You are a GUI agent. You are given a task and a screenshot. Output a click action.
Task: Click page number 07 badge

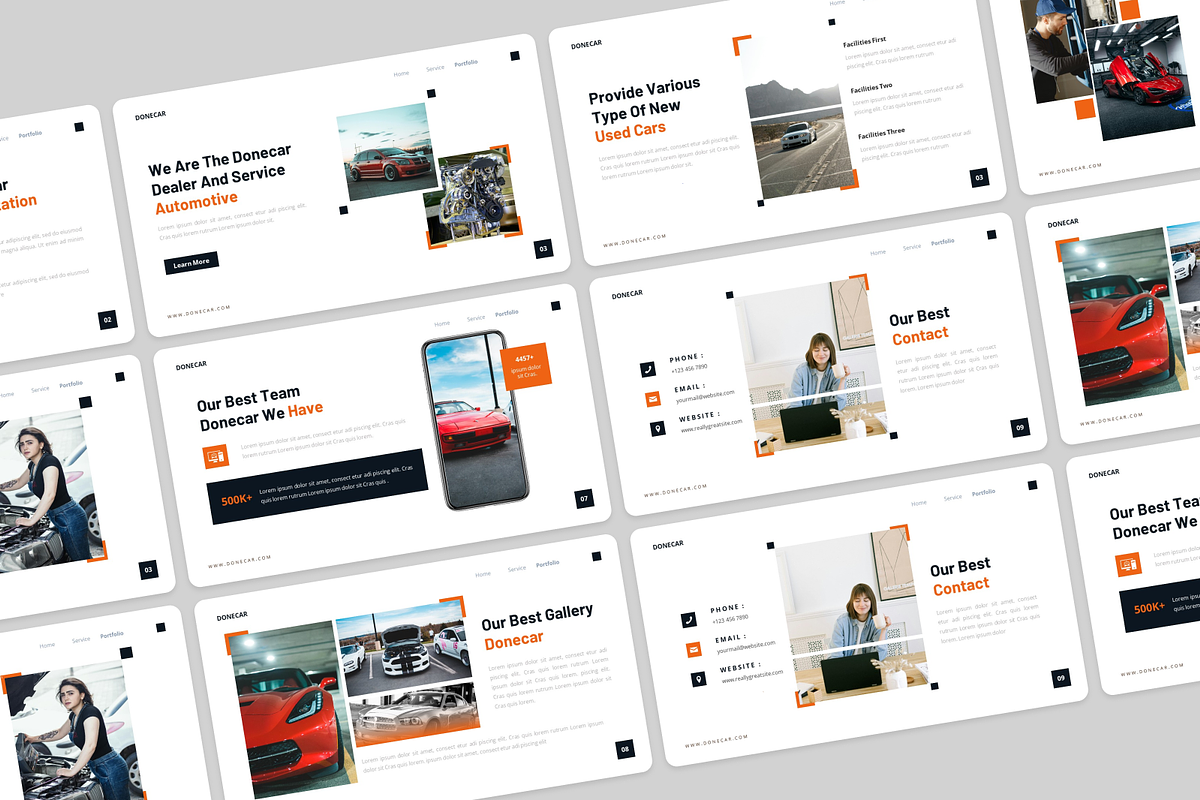tap(585, 498)
